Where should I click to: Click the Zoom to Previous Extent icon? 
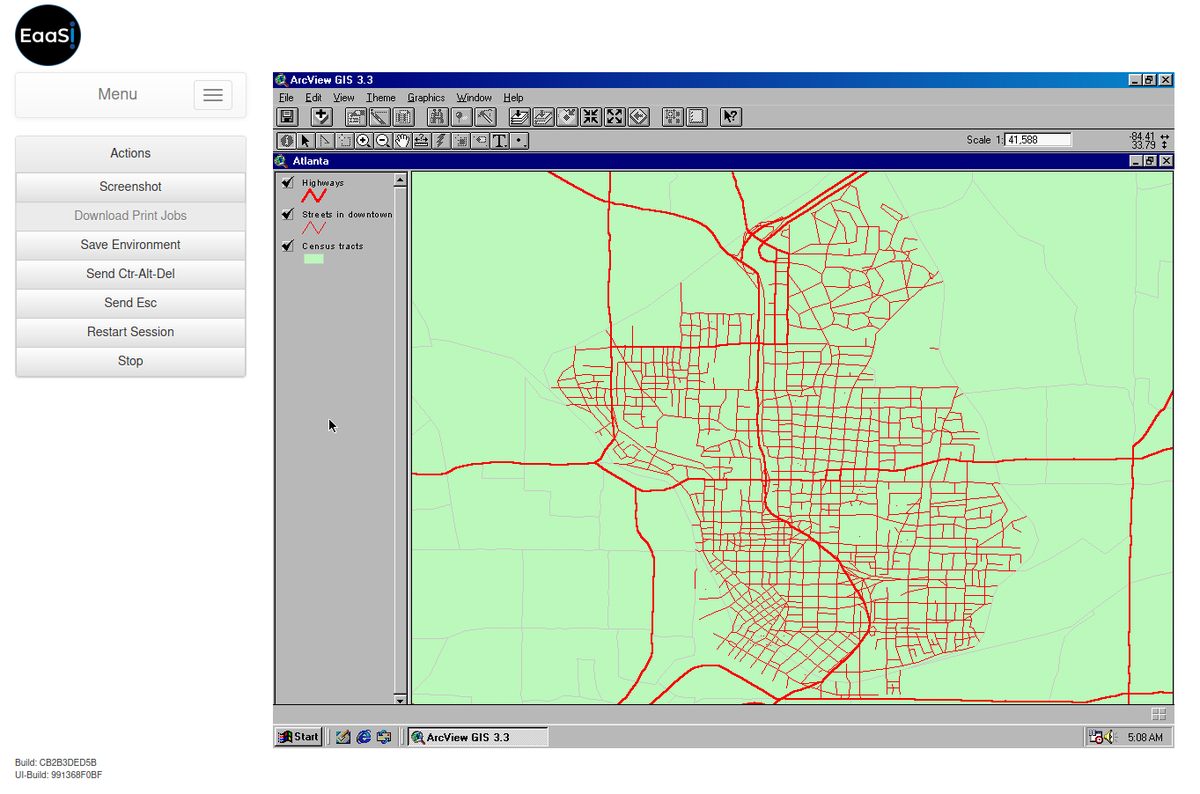click(x=639, y=117)
